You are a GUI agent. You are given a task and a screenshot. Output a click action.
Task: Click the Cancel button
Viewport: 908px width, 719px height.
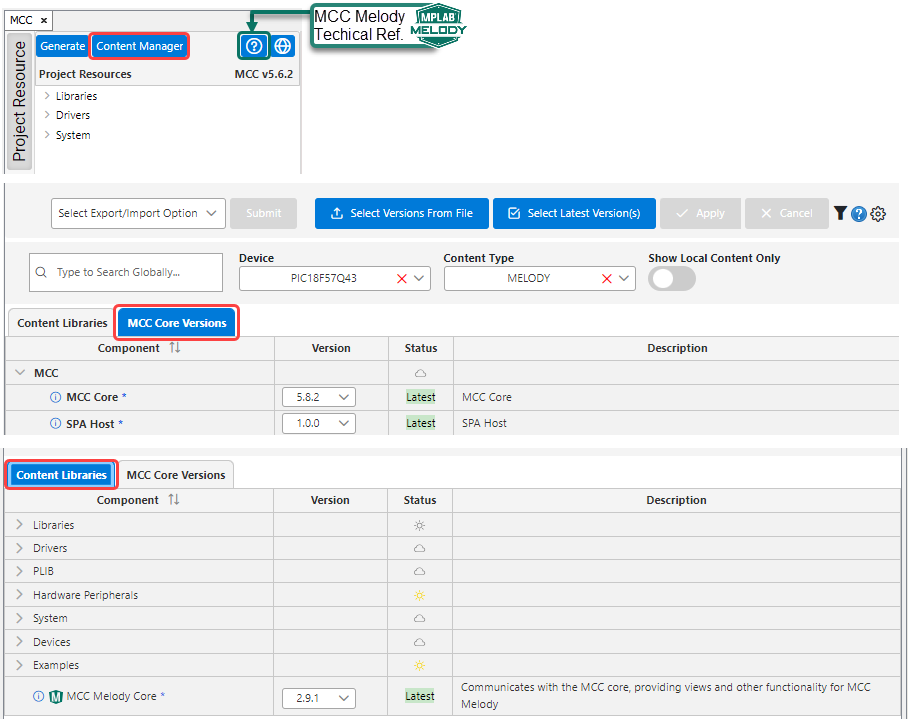tap(786, 213)
